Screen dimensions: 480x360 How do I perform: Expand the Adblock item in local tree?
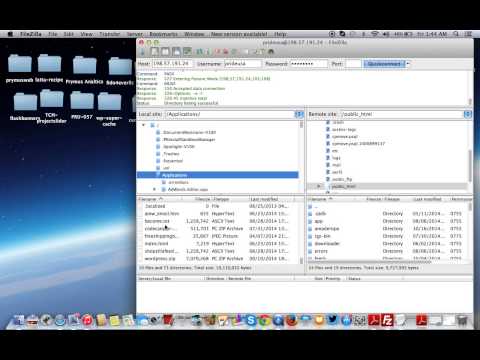pos(154,189)
